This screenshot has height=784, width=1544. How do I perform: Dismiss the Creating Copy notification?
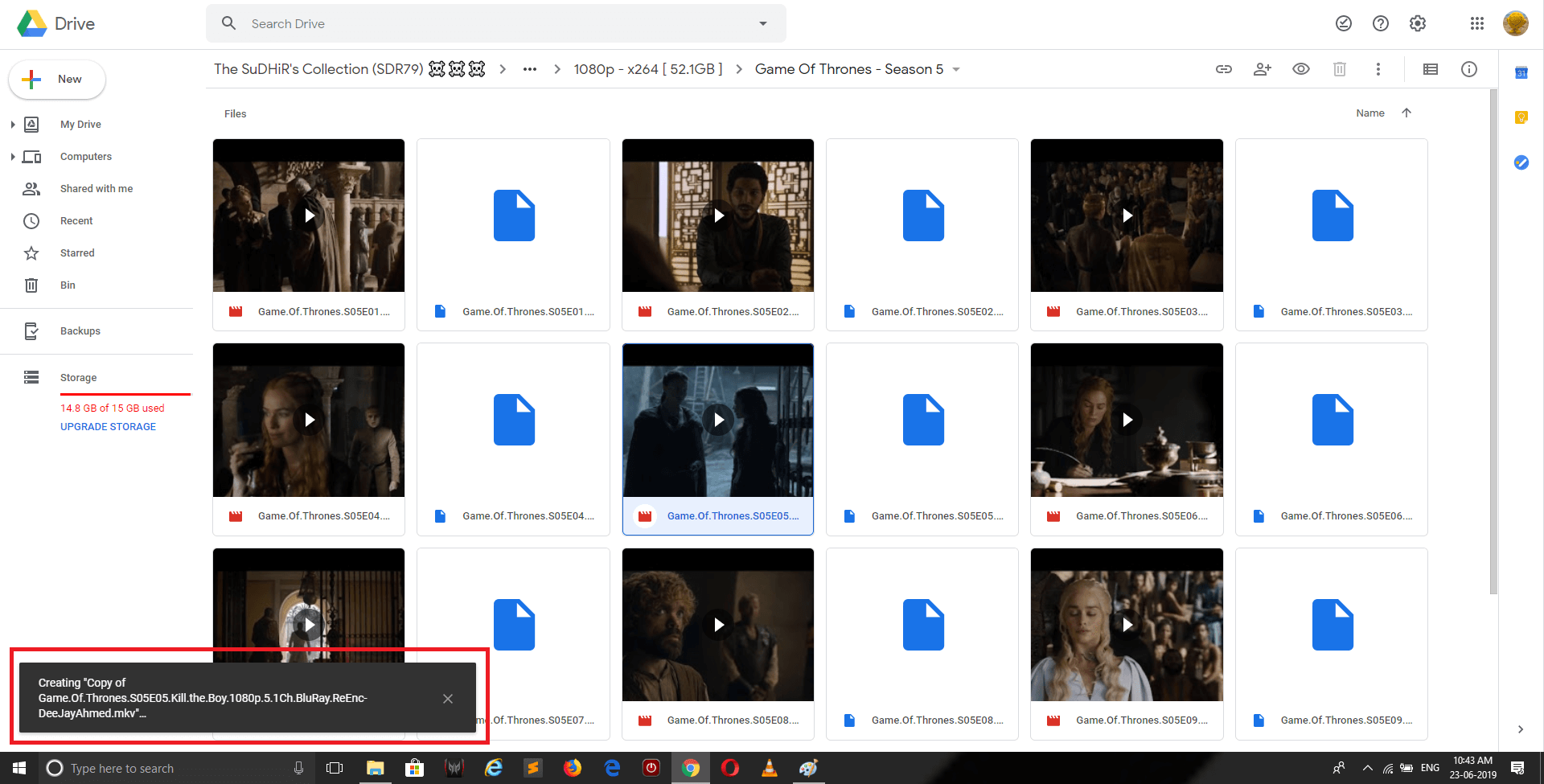(448, 699)
